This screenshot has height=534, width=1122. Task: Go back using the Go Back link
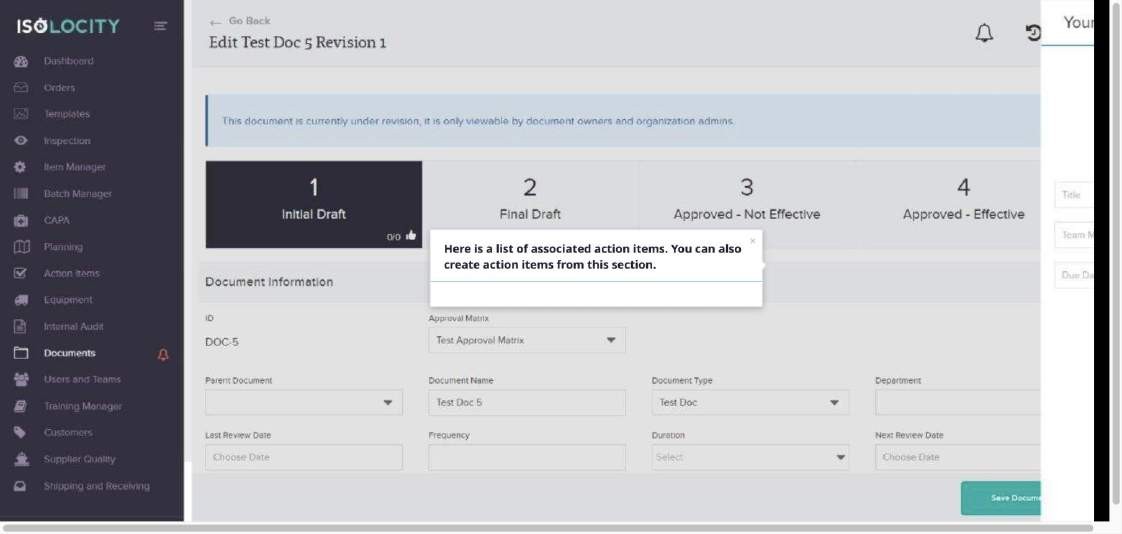(x=240, y=21)
